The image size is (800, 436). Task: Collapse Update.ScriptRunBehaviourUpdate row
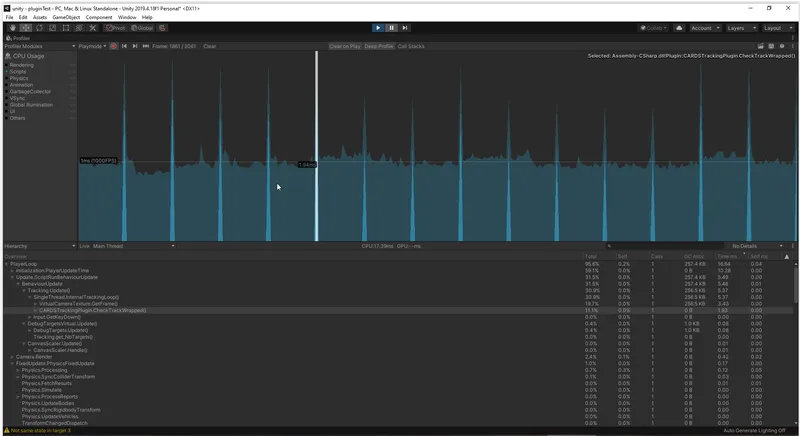click(13, 277)
